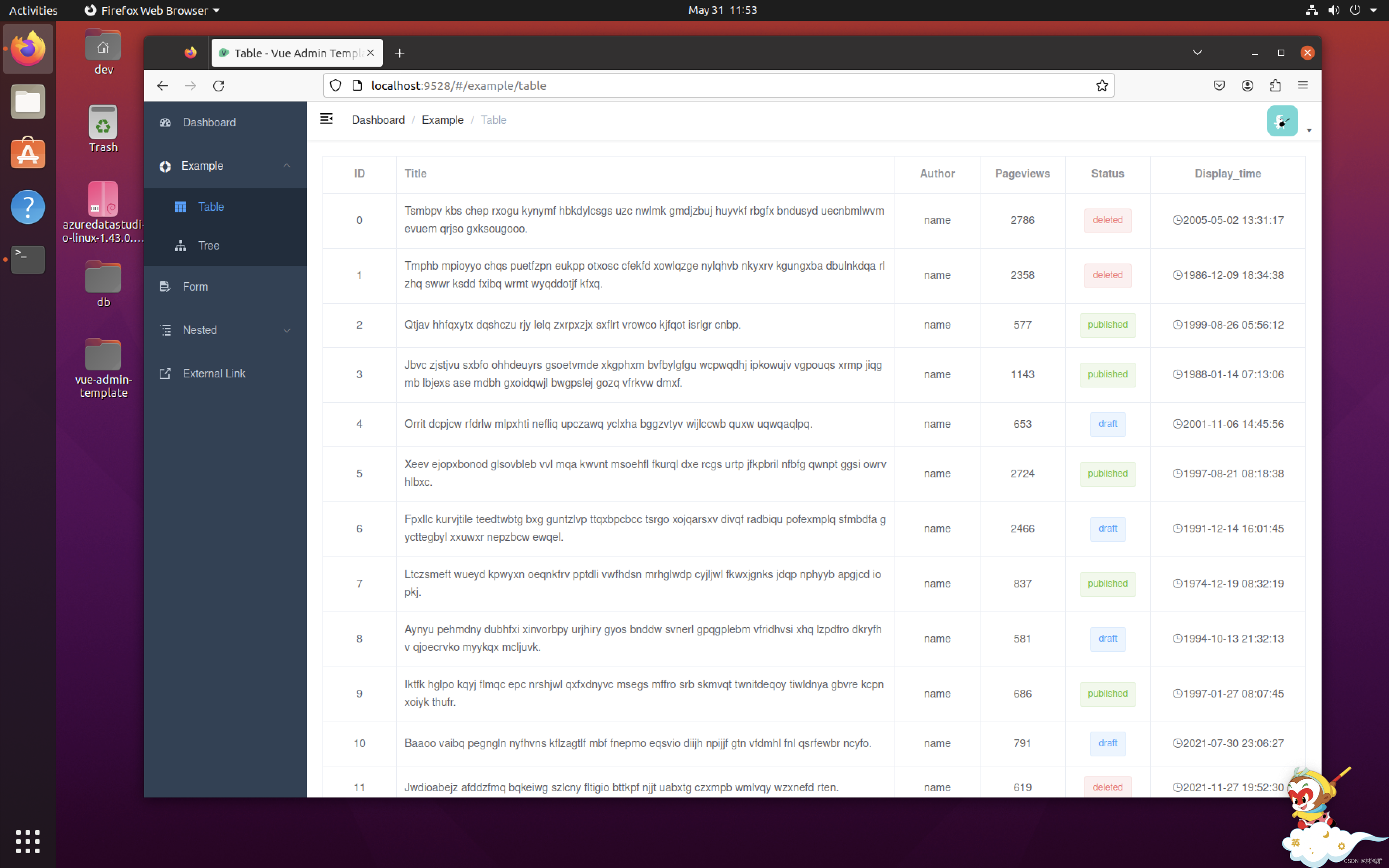Click the draft status badge on row 4

click(1107, 423)
